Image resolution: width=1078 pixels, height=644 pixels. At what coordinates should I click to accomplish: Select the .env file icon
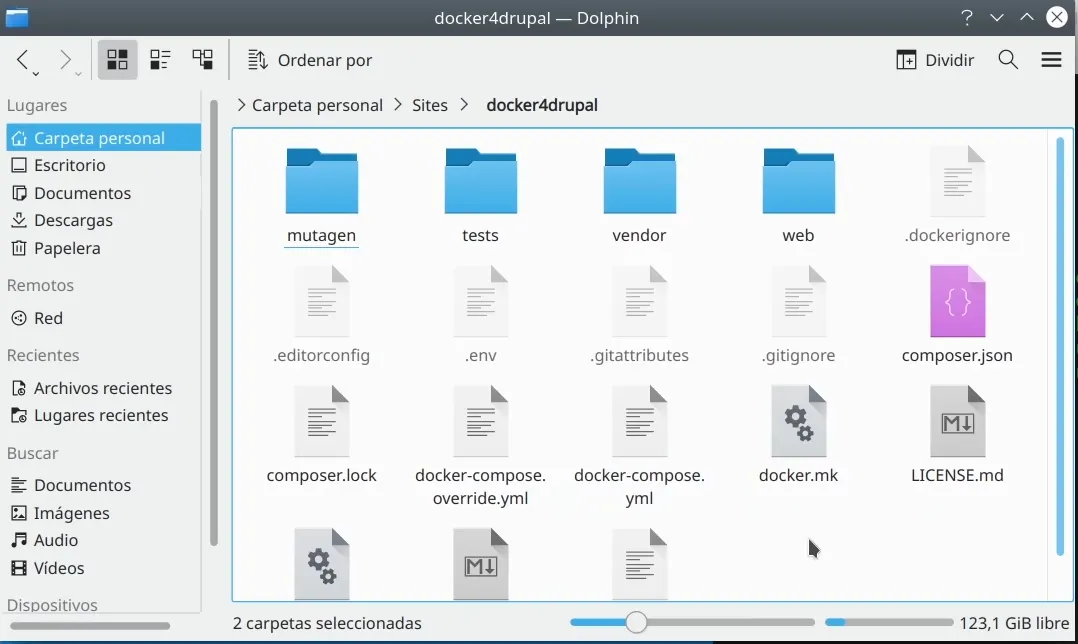tap(481, 302)
